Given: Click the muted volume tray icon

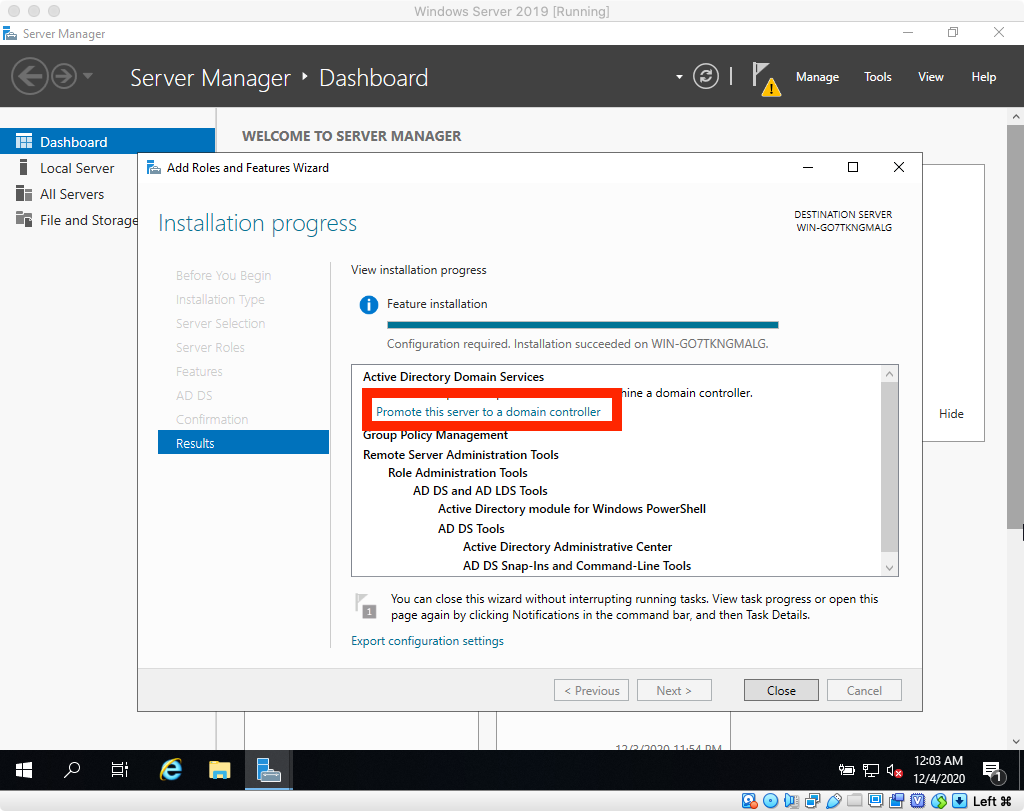Looking at the screenshot, I should tap(894, 771).
